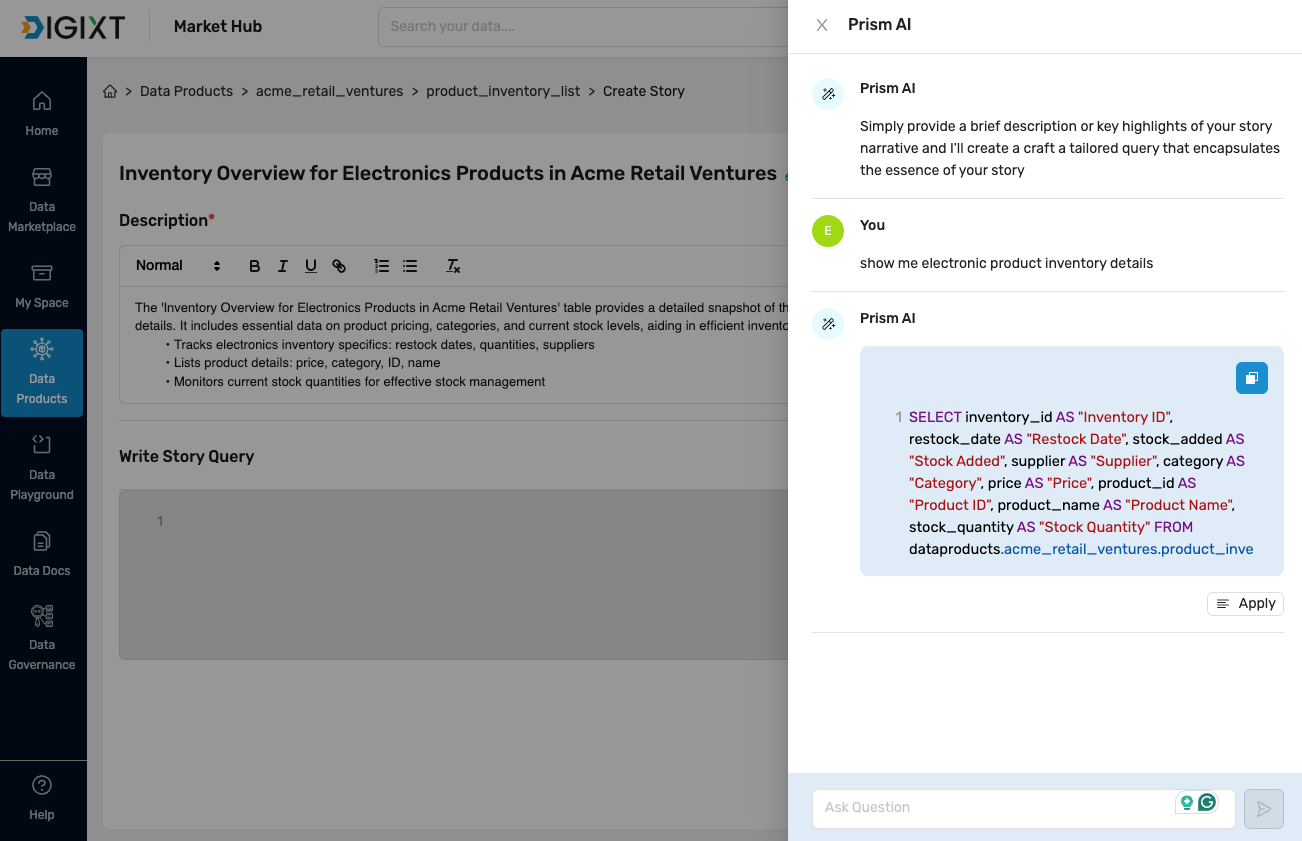Viewport: 1302px width, 841px height.
Task: Insert a link in description
Action: [x=339, y=266]
